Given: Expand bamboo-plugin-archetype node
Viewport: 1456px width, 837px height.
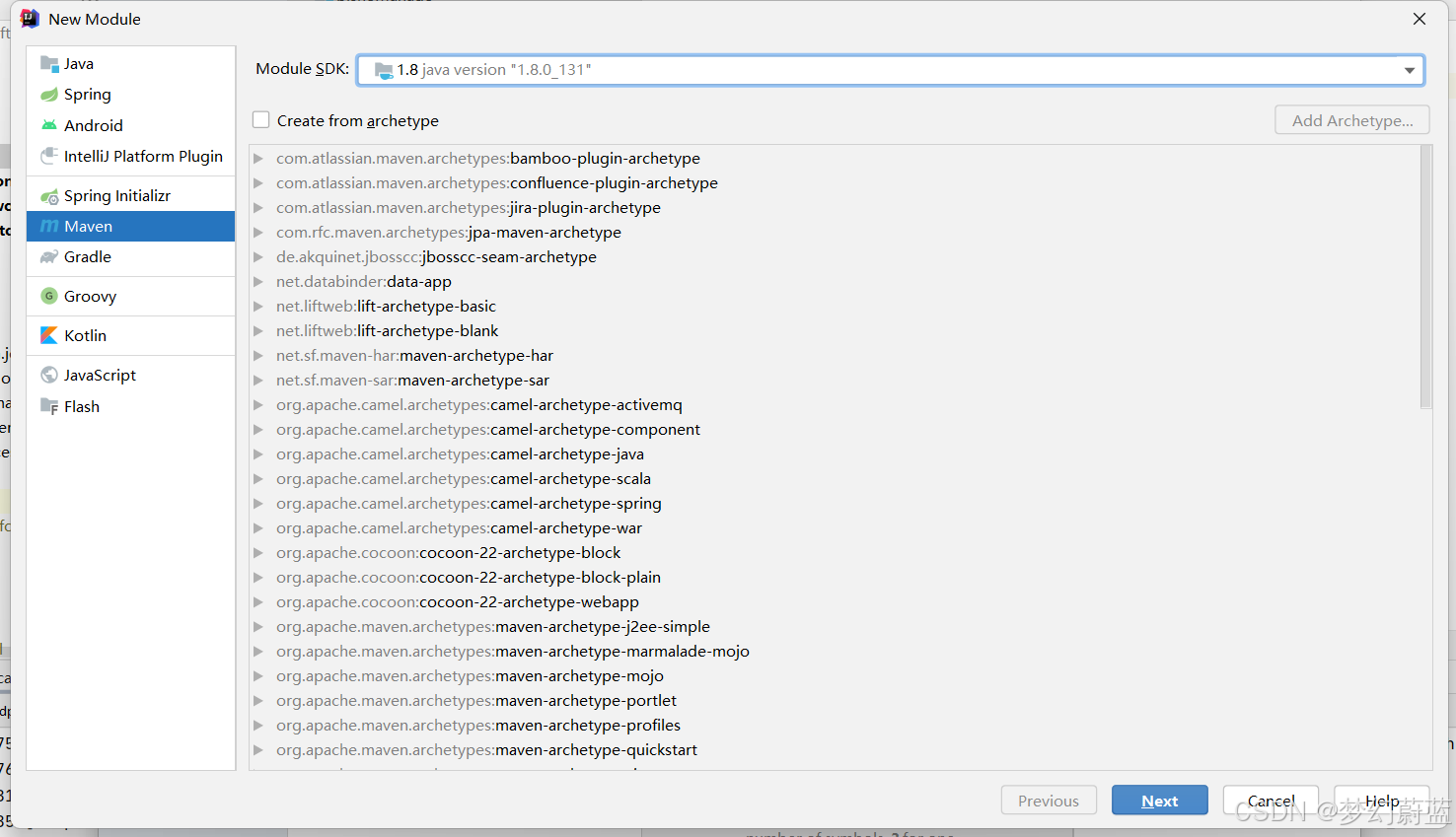Looking at the screenshot, I should coord(258,159).
